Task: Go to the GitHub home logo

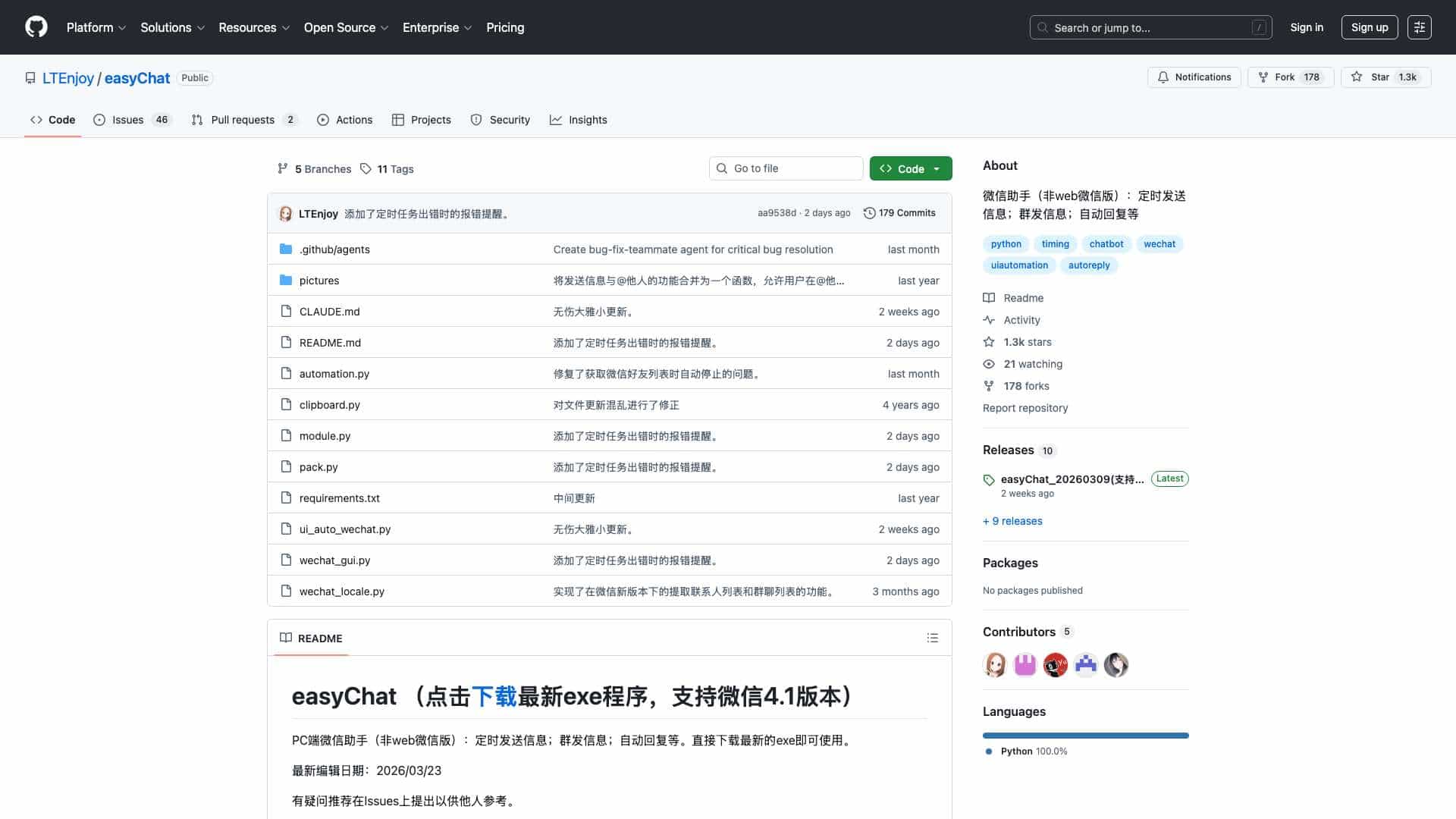Action: click(x=36, y=27)
